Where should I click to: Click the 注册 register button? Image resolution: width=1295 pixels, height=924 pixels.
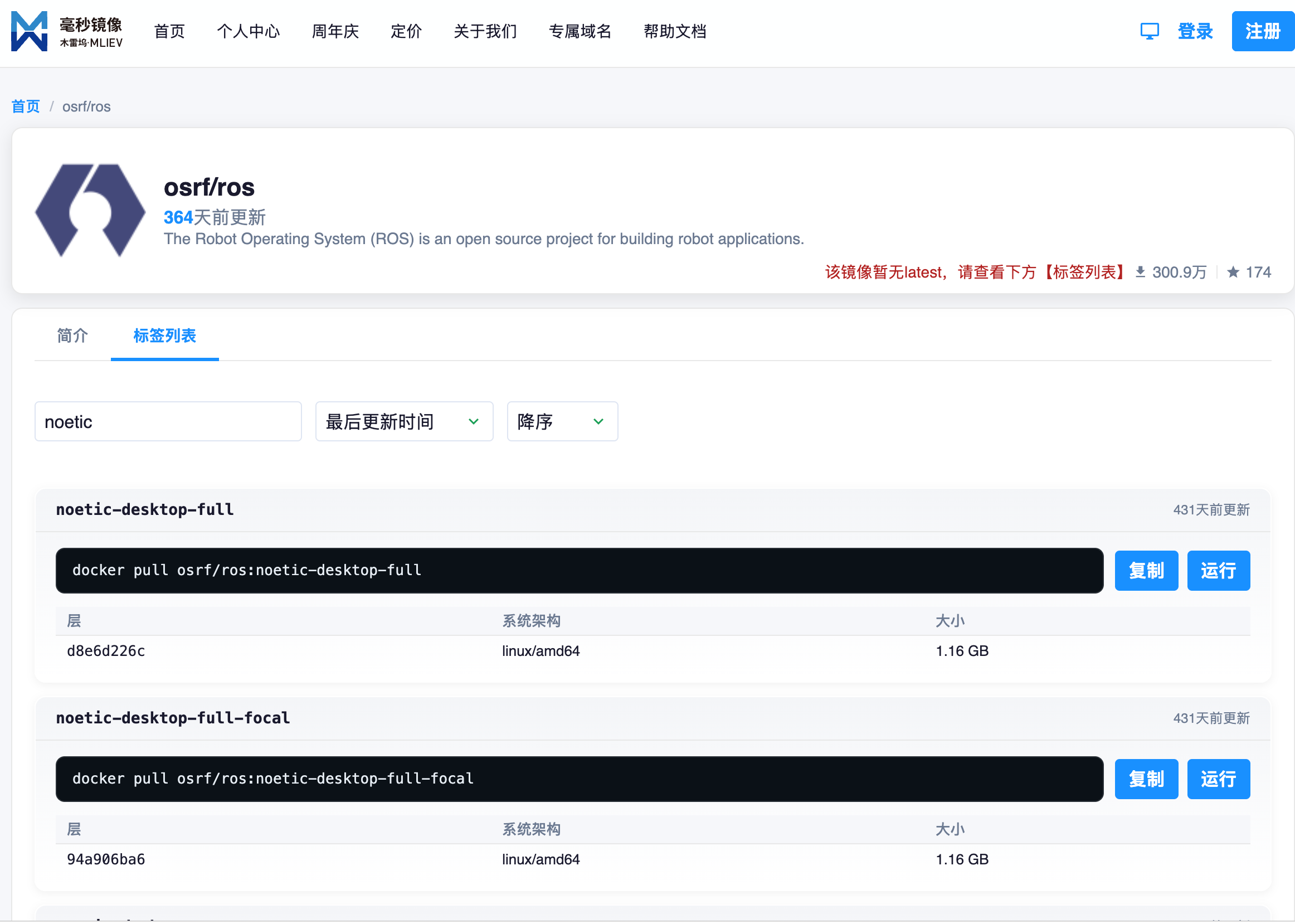click(x=1263, y=31)
